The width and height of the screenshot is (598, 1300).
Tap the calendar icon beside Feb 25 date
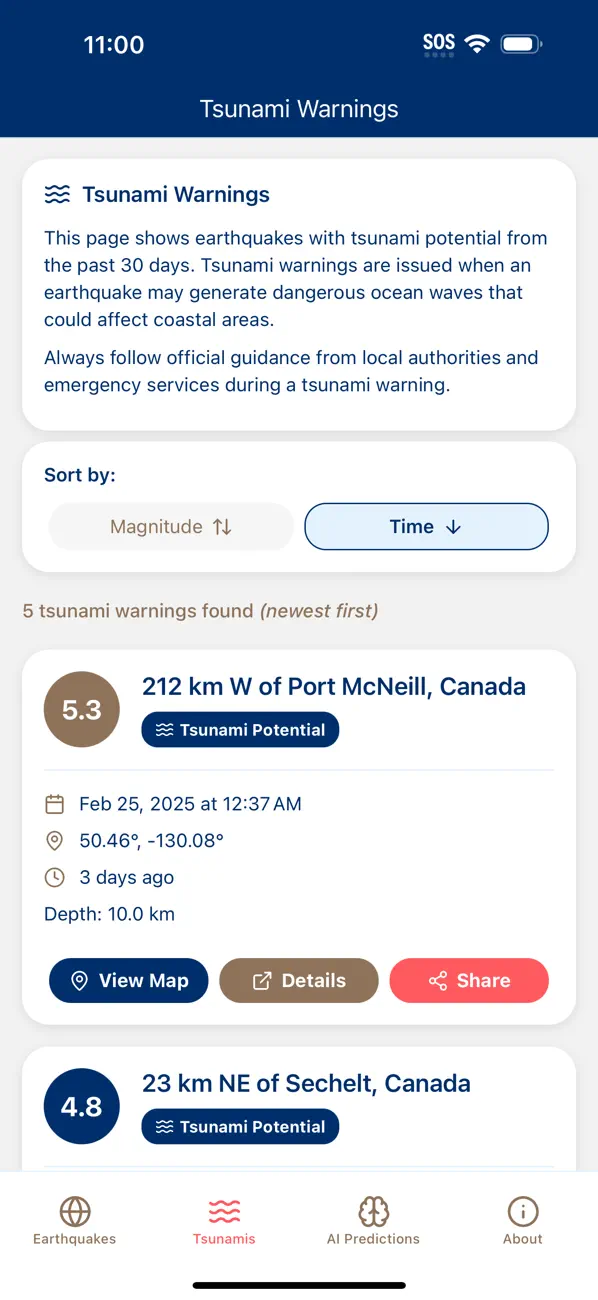point(55,804)
